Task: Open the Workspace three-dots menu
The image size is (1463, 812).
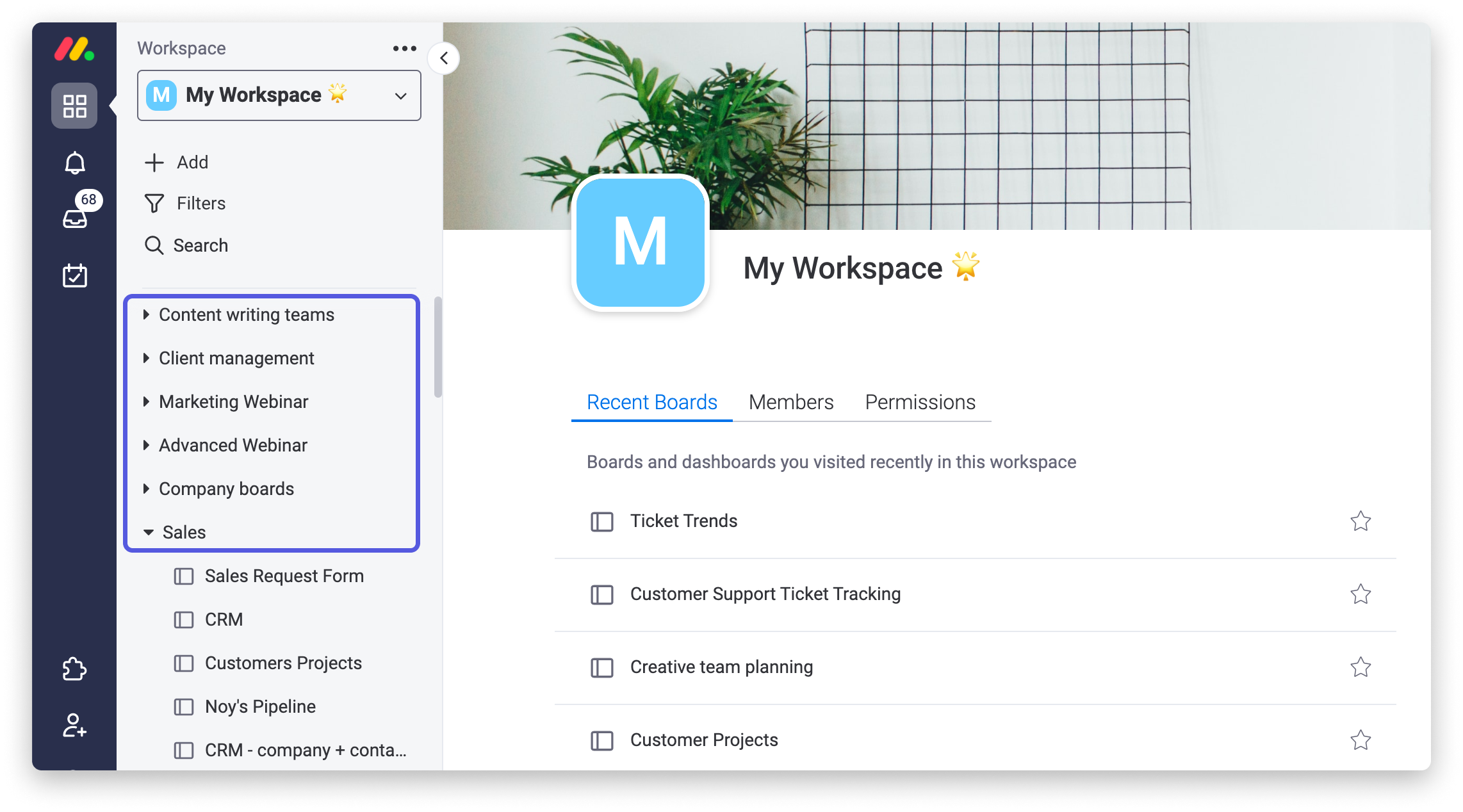Action: pos(404,49)
